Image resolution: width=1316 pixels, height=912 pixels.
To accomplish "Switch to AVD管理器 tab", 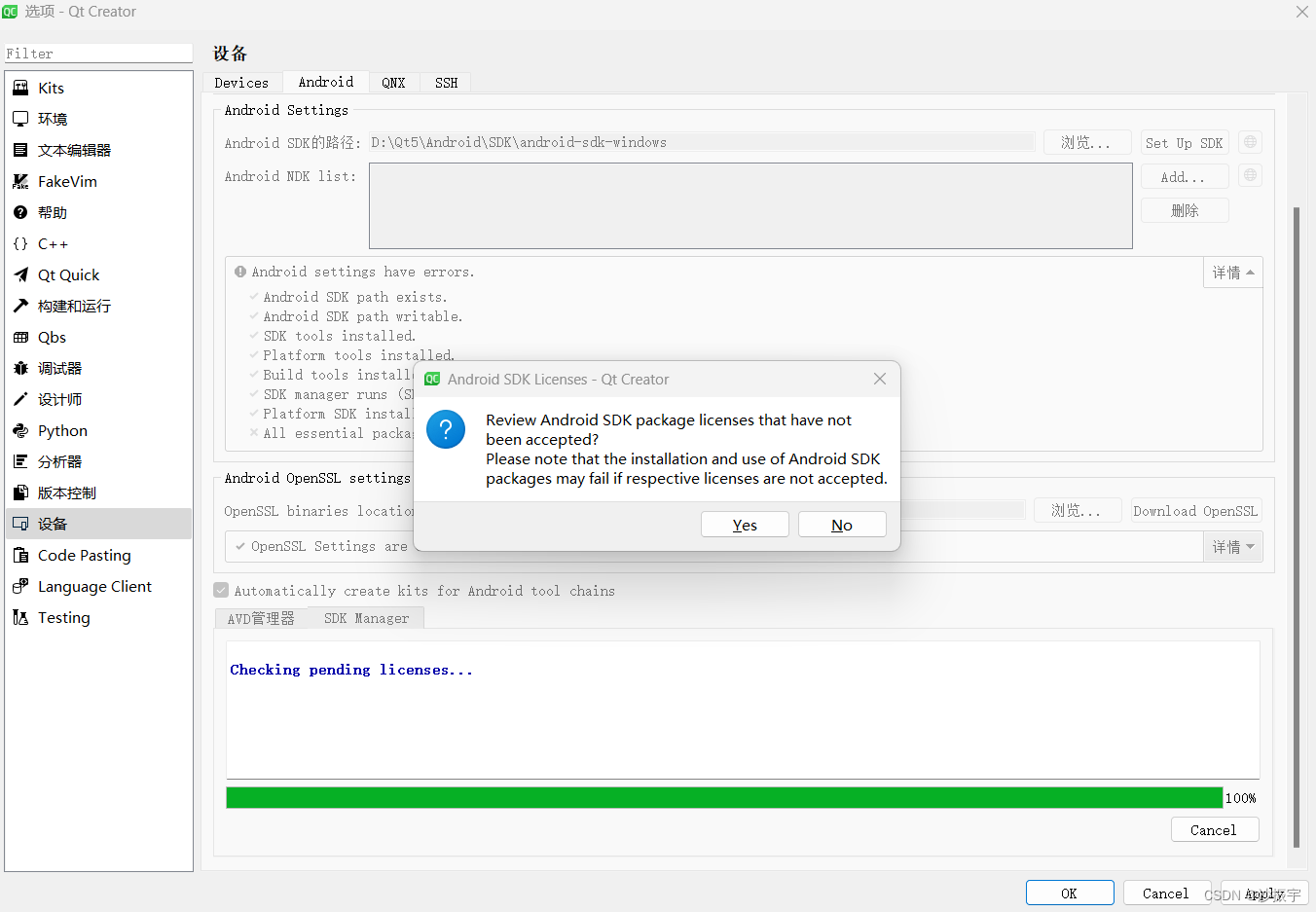I will (x=261, y=618).
